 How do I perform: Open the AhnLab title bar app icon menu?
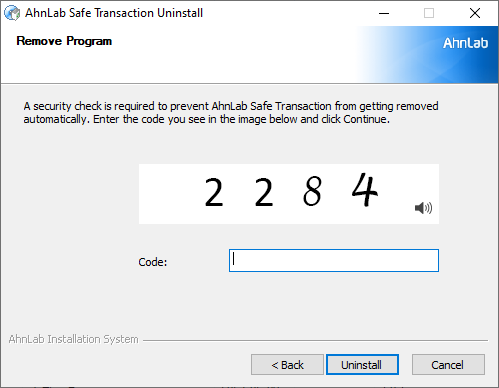(12, 13)
